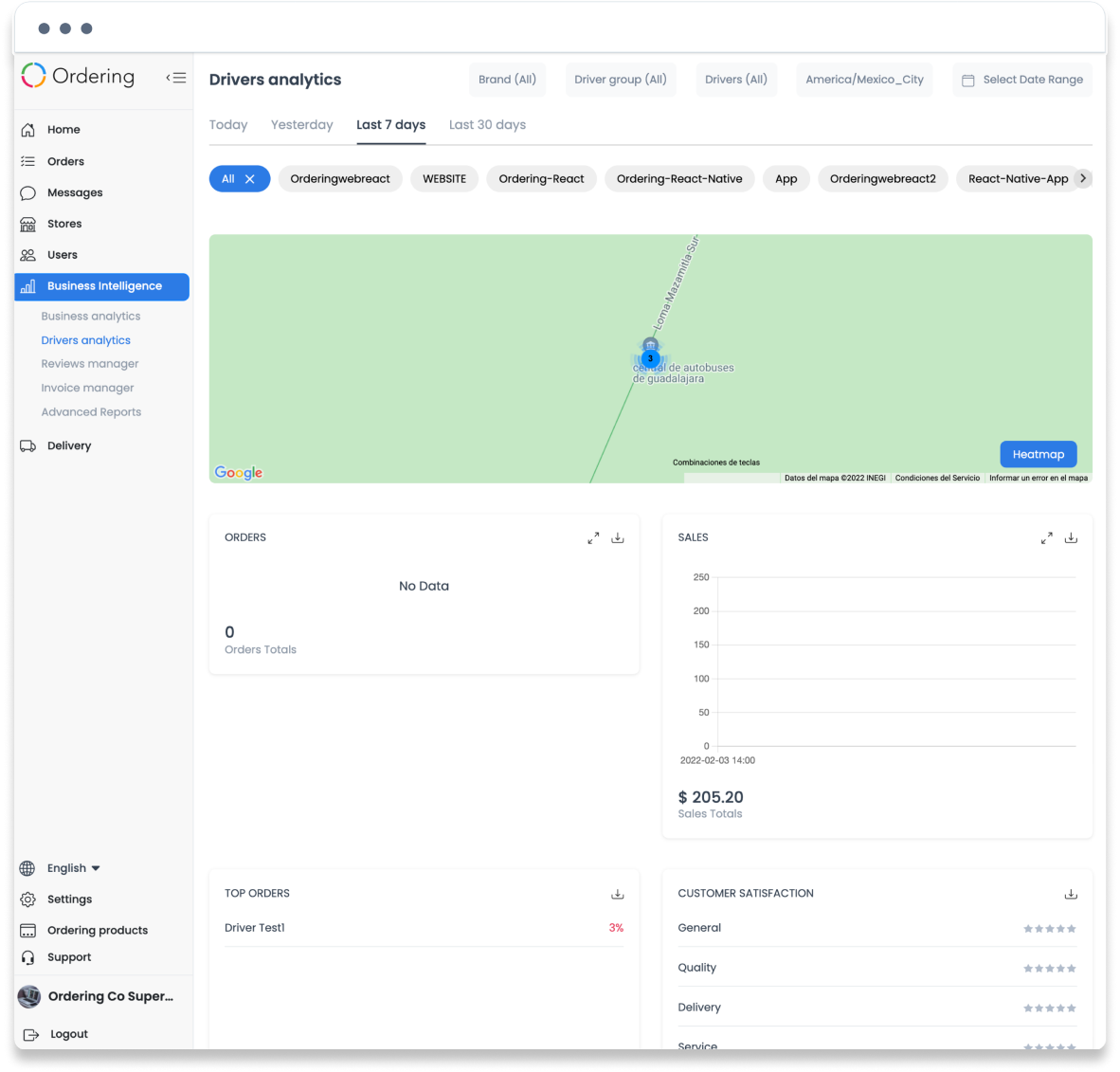
Task: Open the America/Mexico_City timezone selector
Action: coord(864,80)
